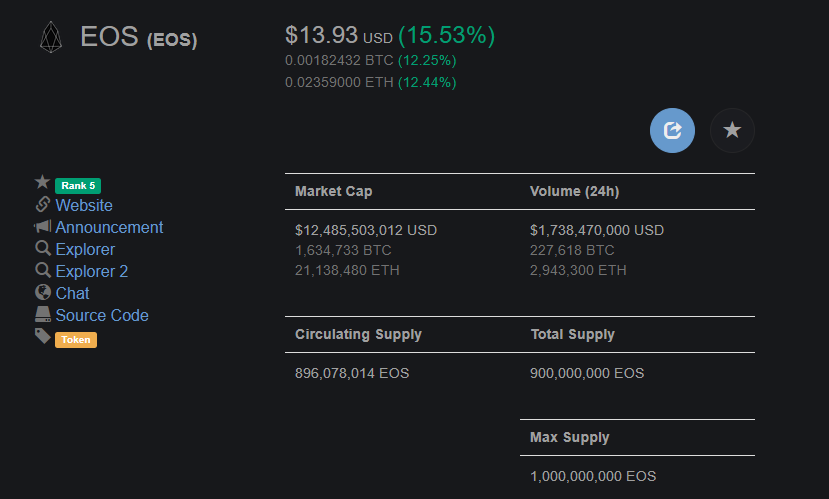Click the magnifier icon beside Explorer 2
Viewport: 829px width, 499px height.
tap(43, 270)
